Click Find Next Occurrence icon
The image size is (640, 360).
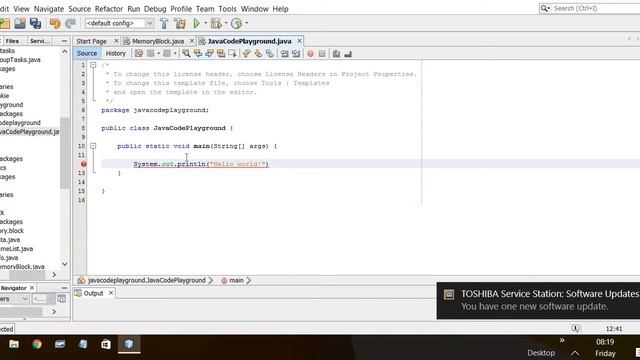point(209,53)
